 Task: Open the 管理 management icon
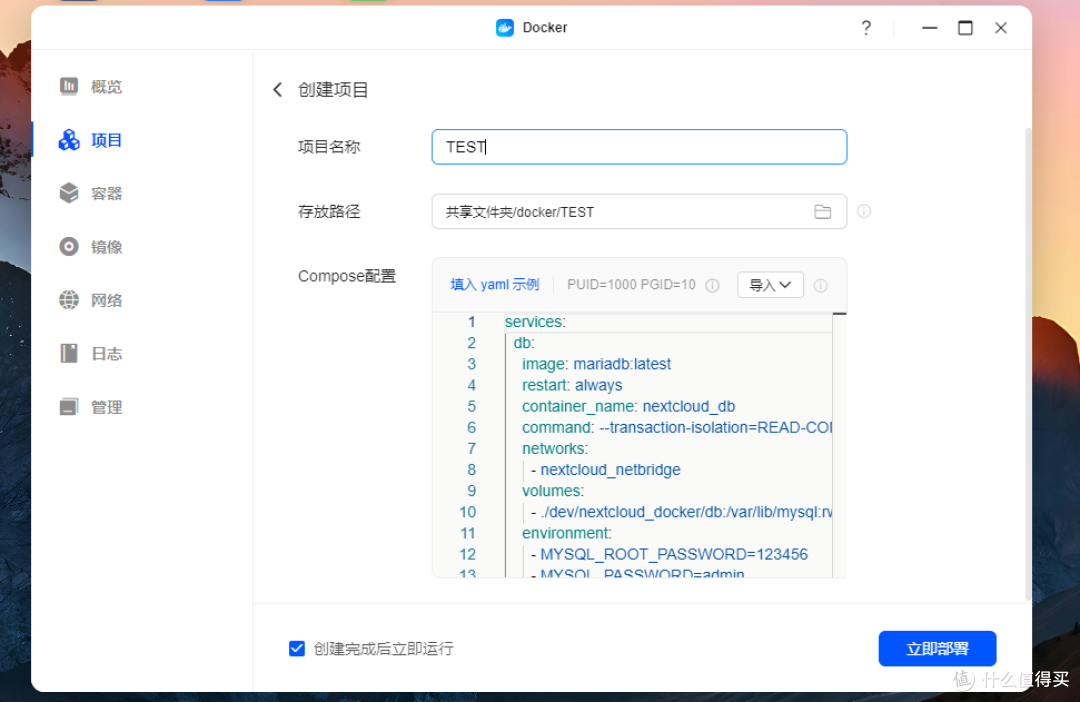[x=69, y=407]
